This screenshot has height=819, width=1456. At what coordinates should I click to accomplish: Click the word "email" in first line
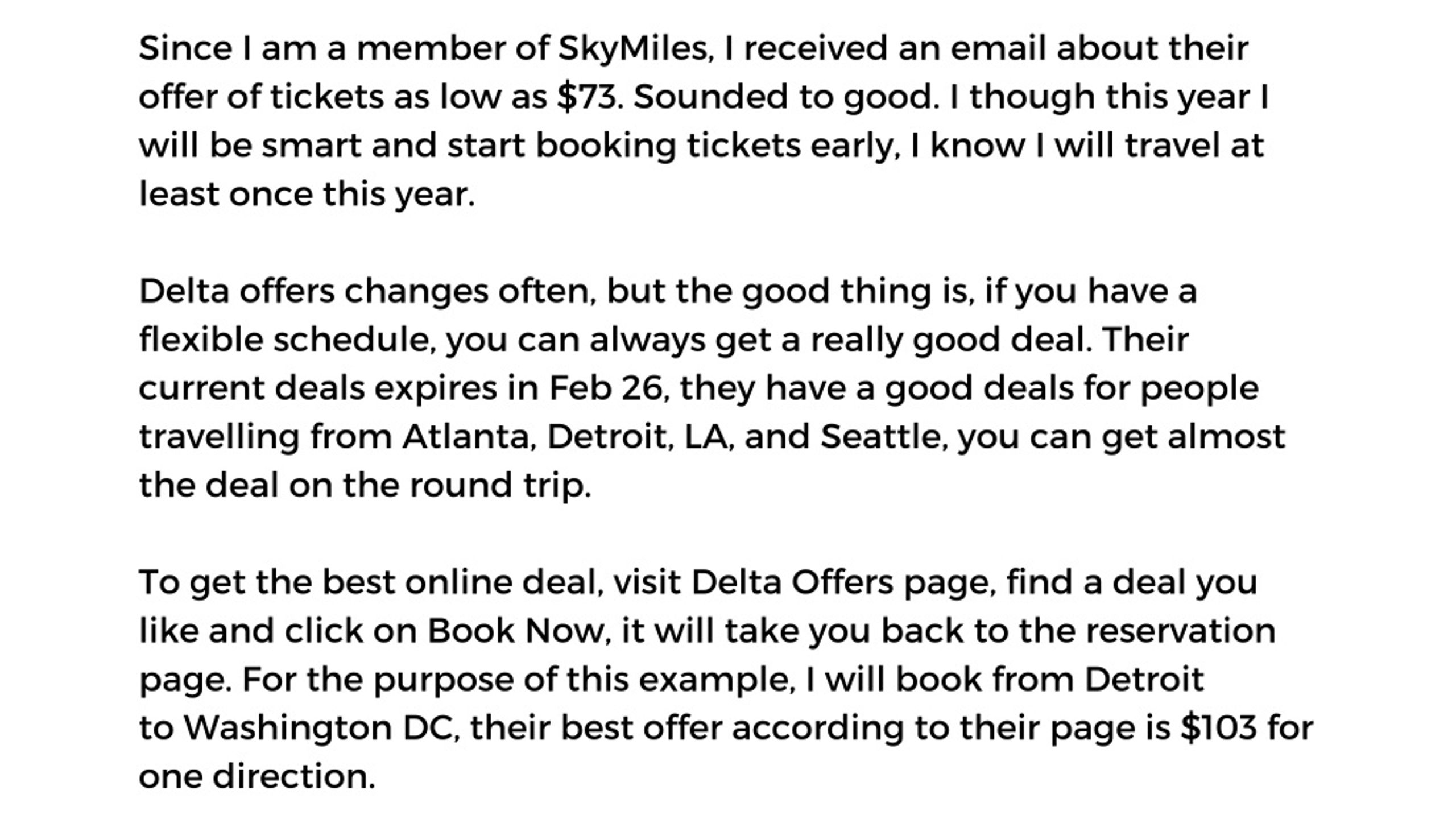(x=998, y=49)
